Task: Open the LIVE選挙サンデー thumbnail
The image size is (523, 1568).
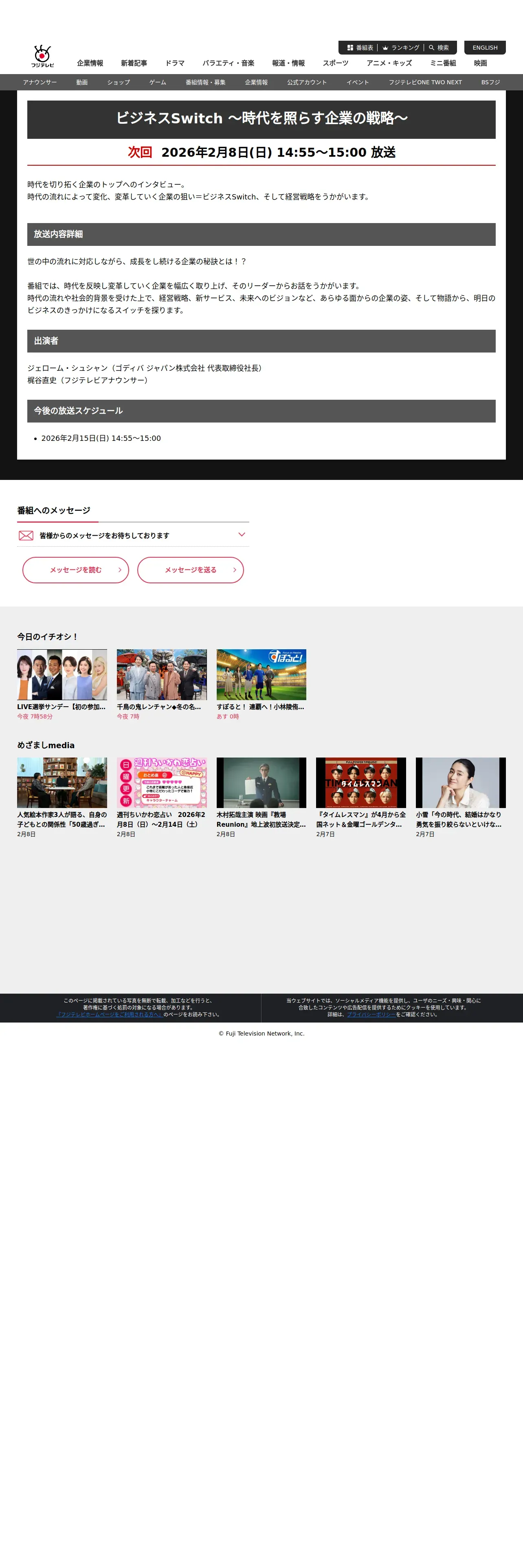Action: [x=62, y=675]
